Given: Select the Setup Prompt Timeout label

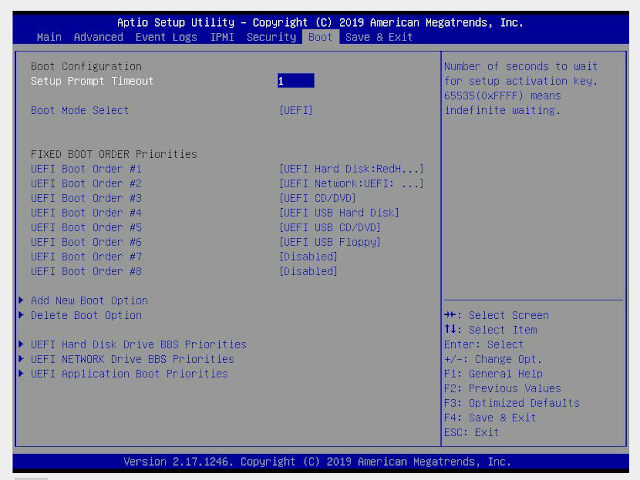Looking at the screenshot, I should click(92, 81).
